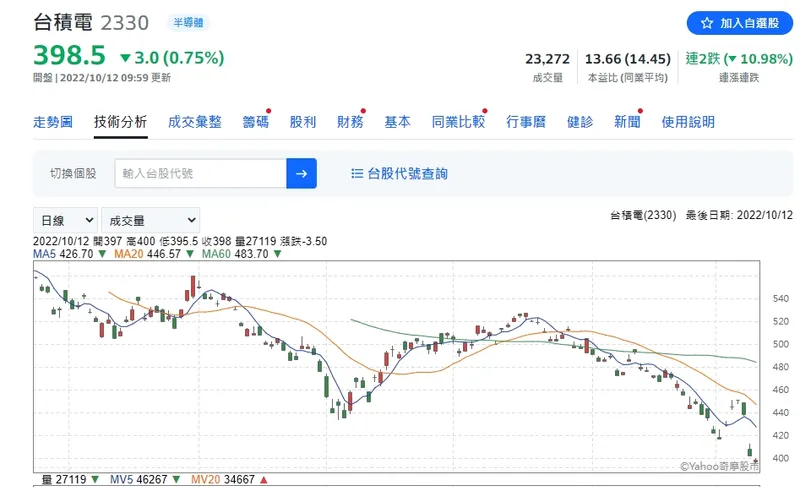Open the 同業比較 tab
This screenshot has height=487, width=800.
(x=458, y=122)
